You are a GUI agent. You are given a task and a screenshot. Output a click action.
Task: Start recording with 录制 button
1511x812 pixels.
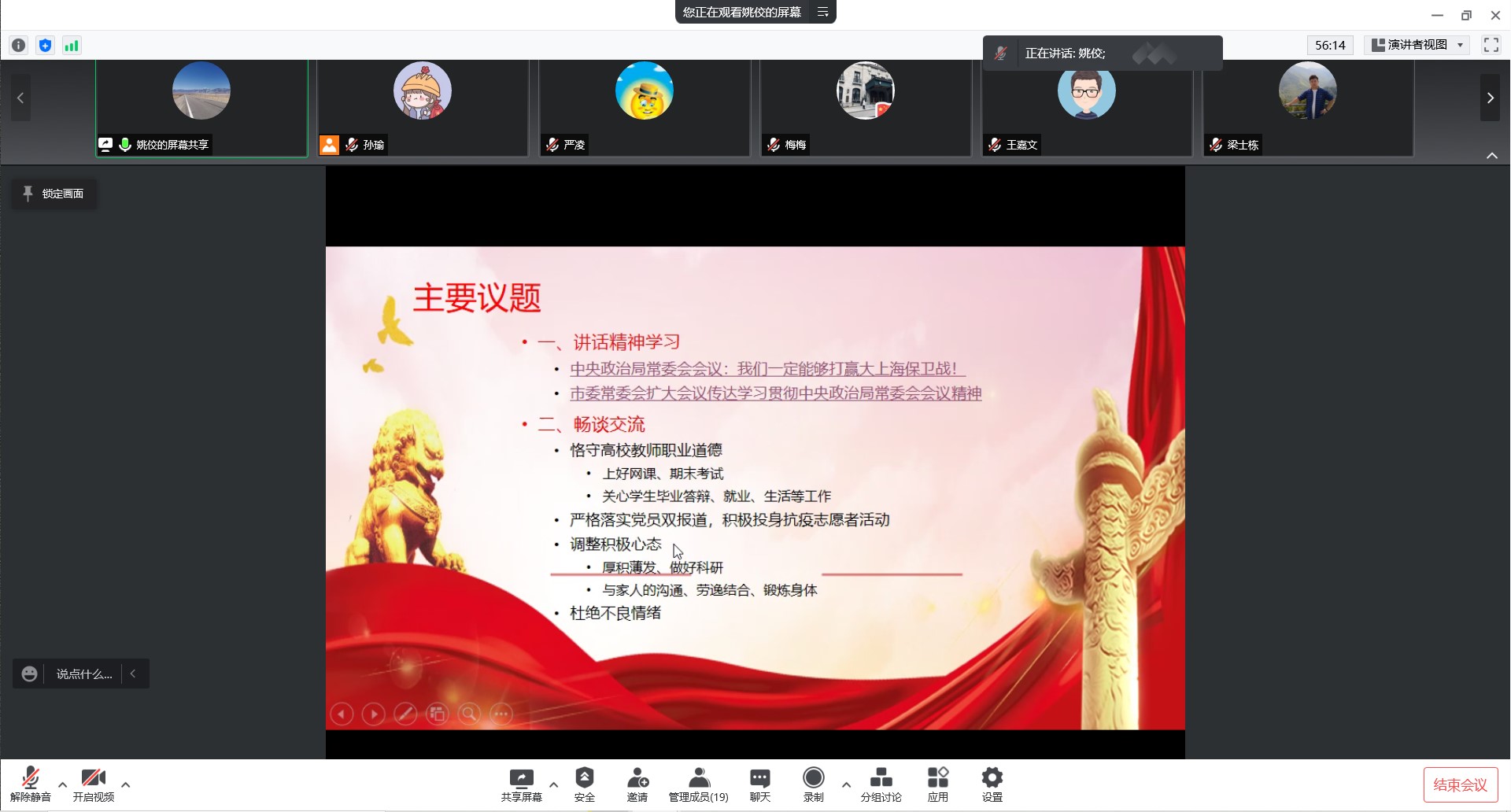click(813, 779)
